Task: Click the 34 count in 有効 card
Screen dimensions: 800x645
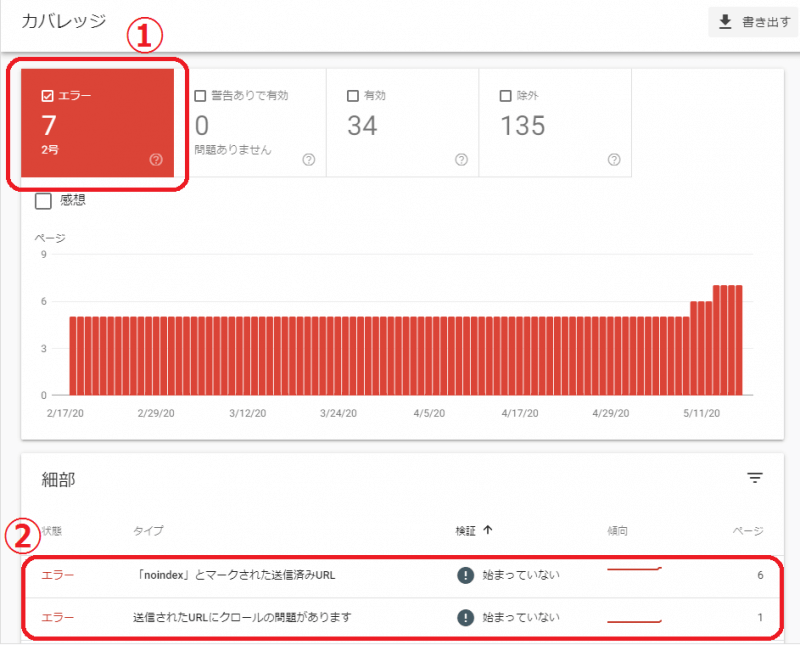Action: (x=362, y=126)
